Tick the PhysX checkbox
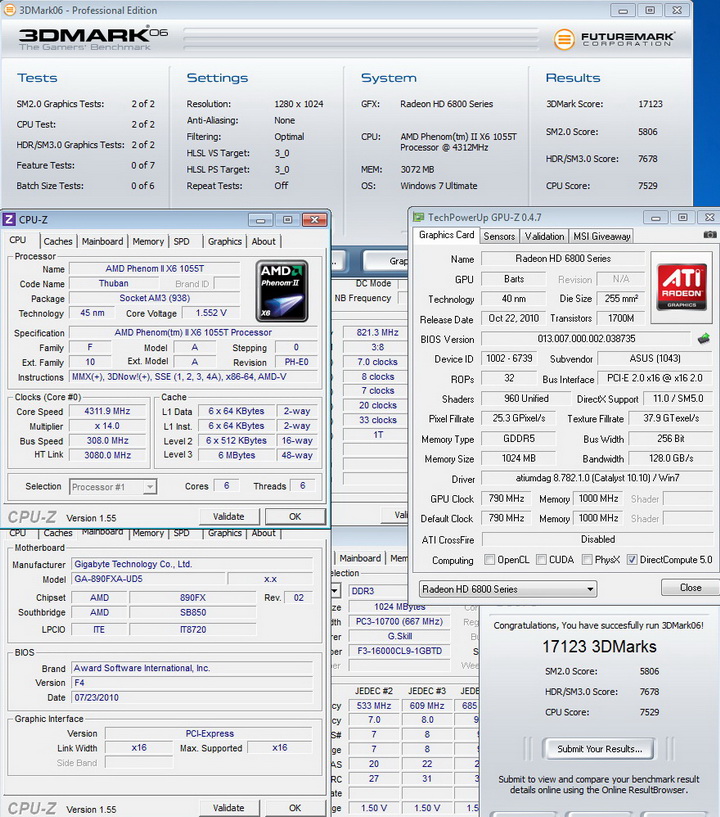 [587, 560]
